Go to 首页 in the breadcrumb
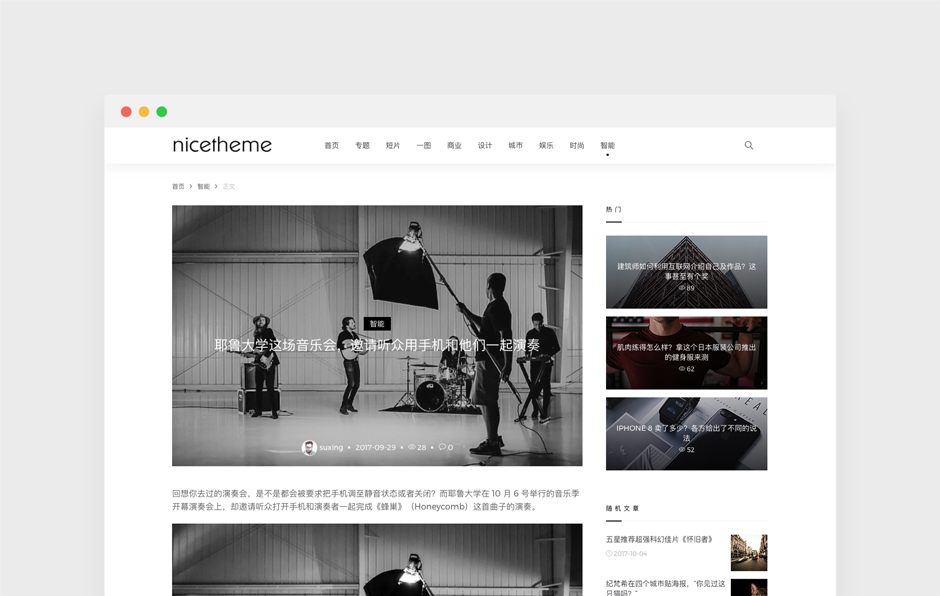The image size is (940, 596). coord(178,186)
